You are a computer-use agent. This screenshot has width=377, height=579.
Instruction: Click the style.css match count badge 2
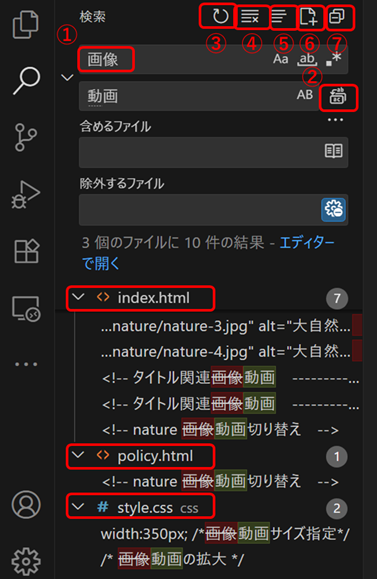pos(337,508)
